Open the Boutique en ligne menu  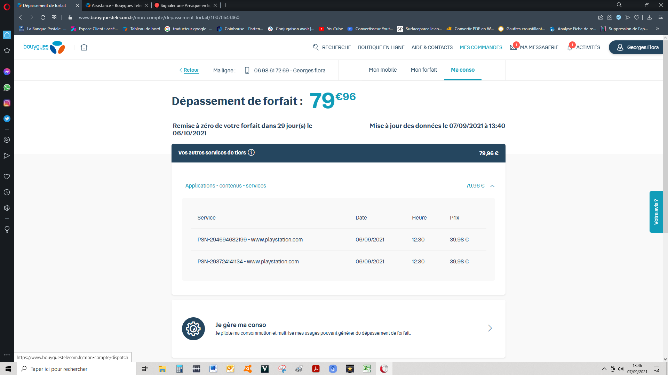click(381, 47)
